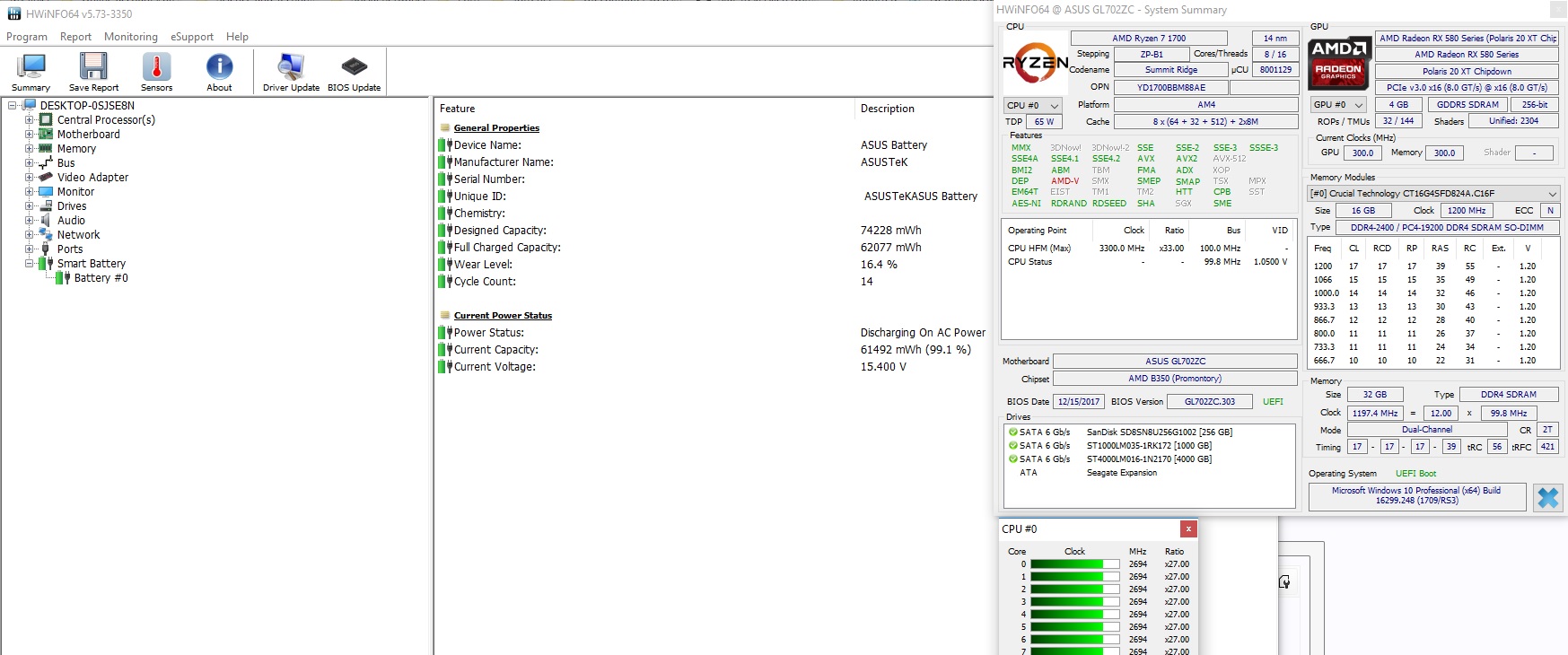Select the Battery #0 tree icon

click(x=63, y=277)
